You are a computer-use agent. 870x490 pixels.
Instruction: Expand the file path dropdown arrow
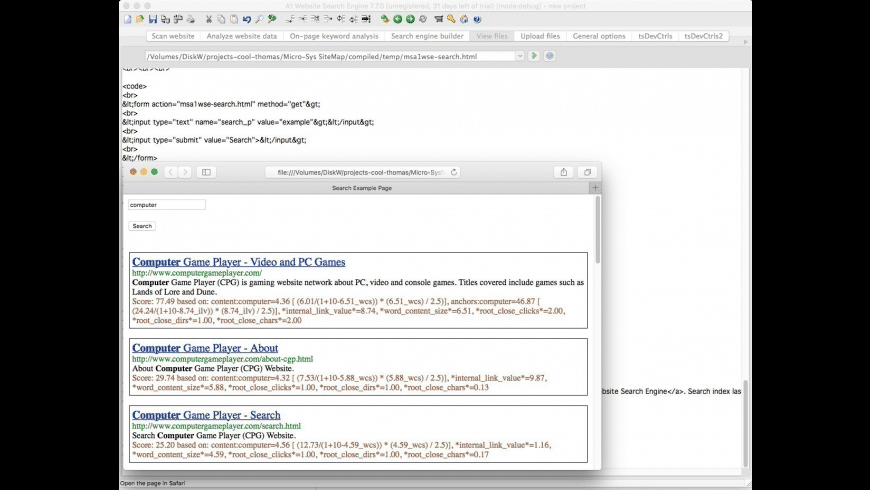[x=519, y=56]
